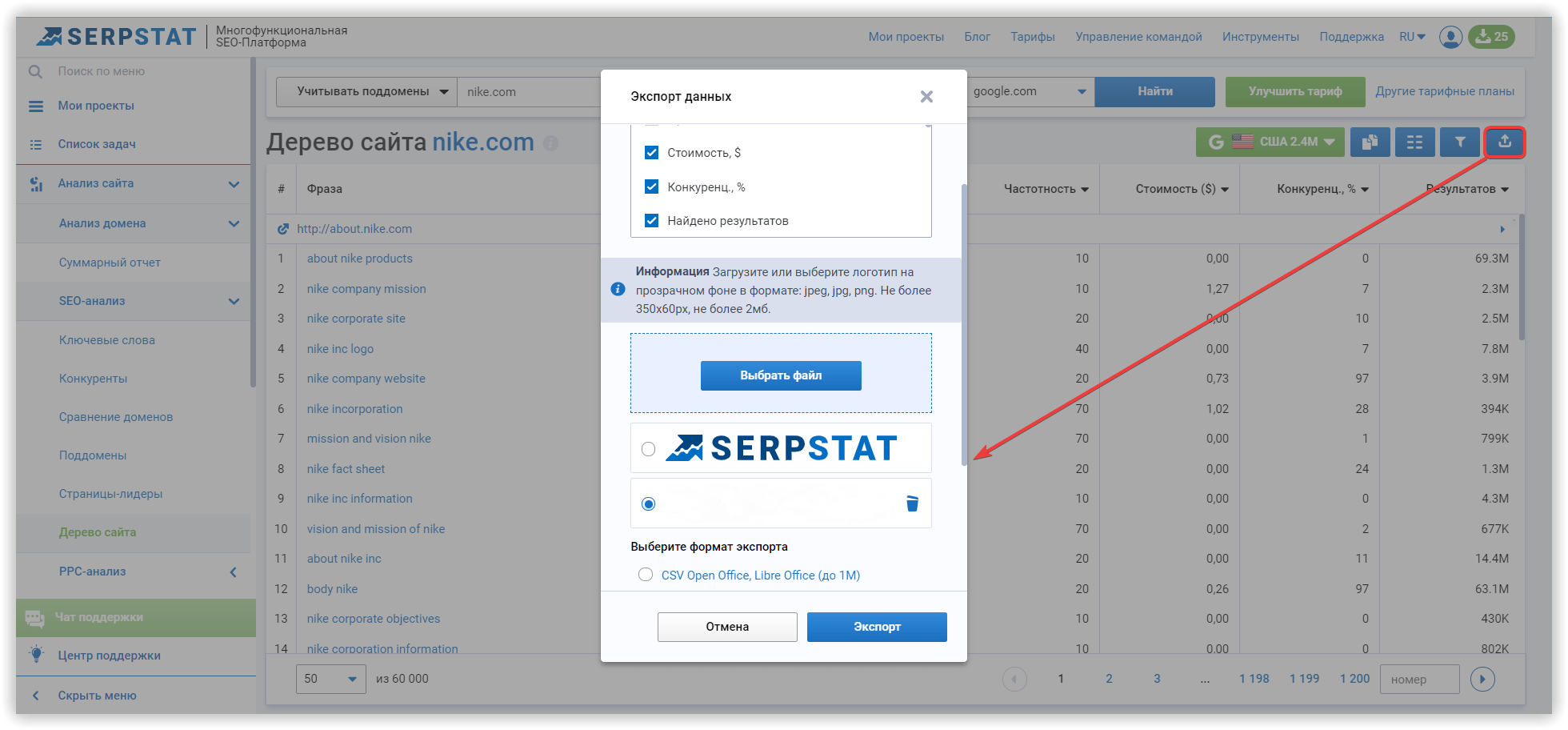
Task: Click the sidebar menu vertical scrollbar
Action: click(x=253, y=224)
